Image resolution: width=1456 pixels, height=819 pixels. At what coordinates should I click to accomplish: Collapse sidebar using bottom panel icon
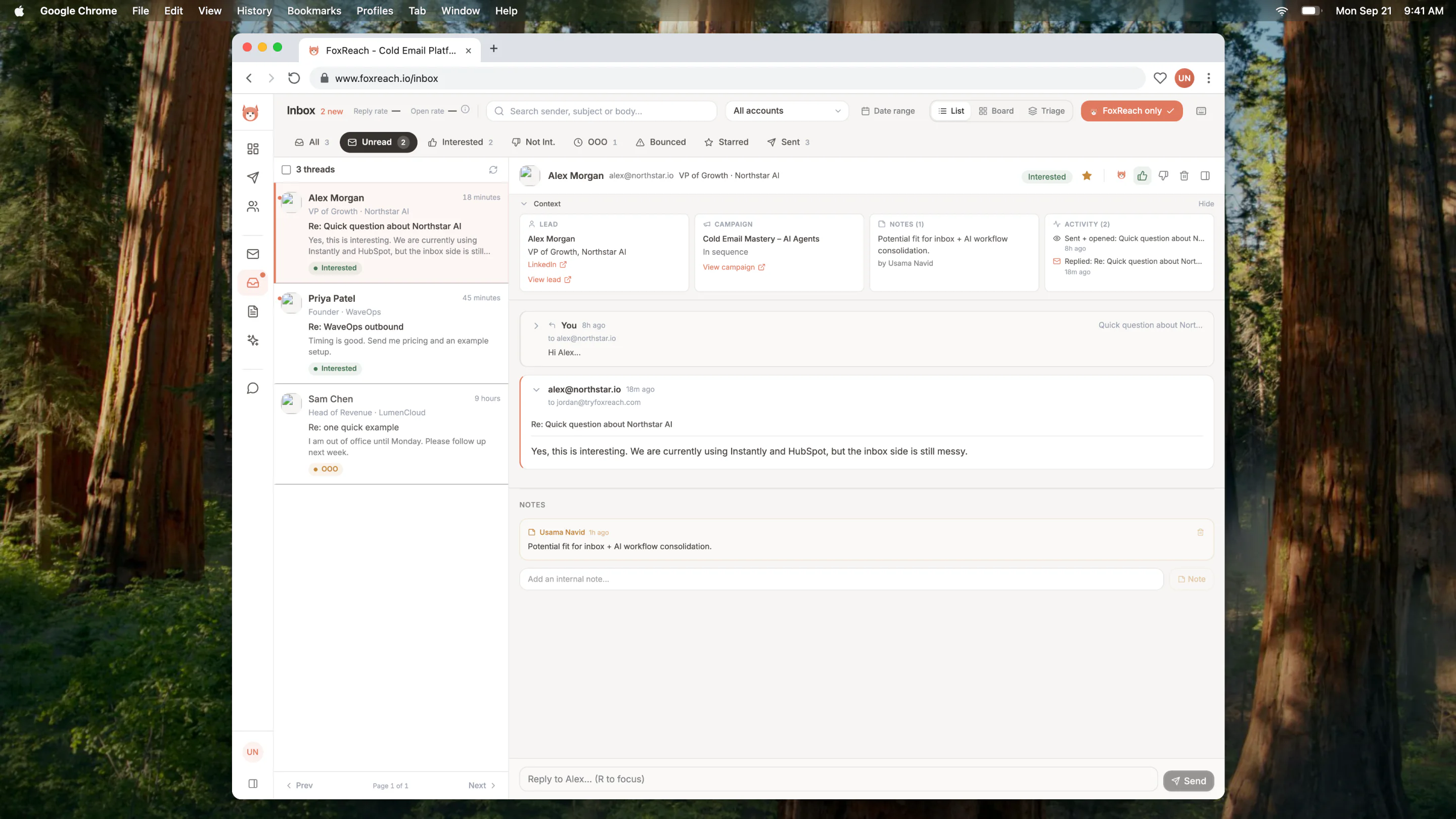pos(253,784)
